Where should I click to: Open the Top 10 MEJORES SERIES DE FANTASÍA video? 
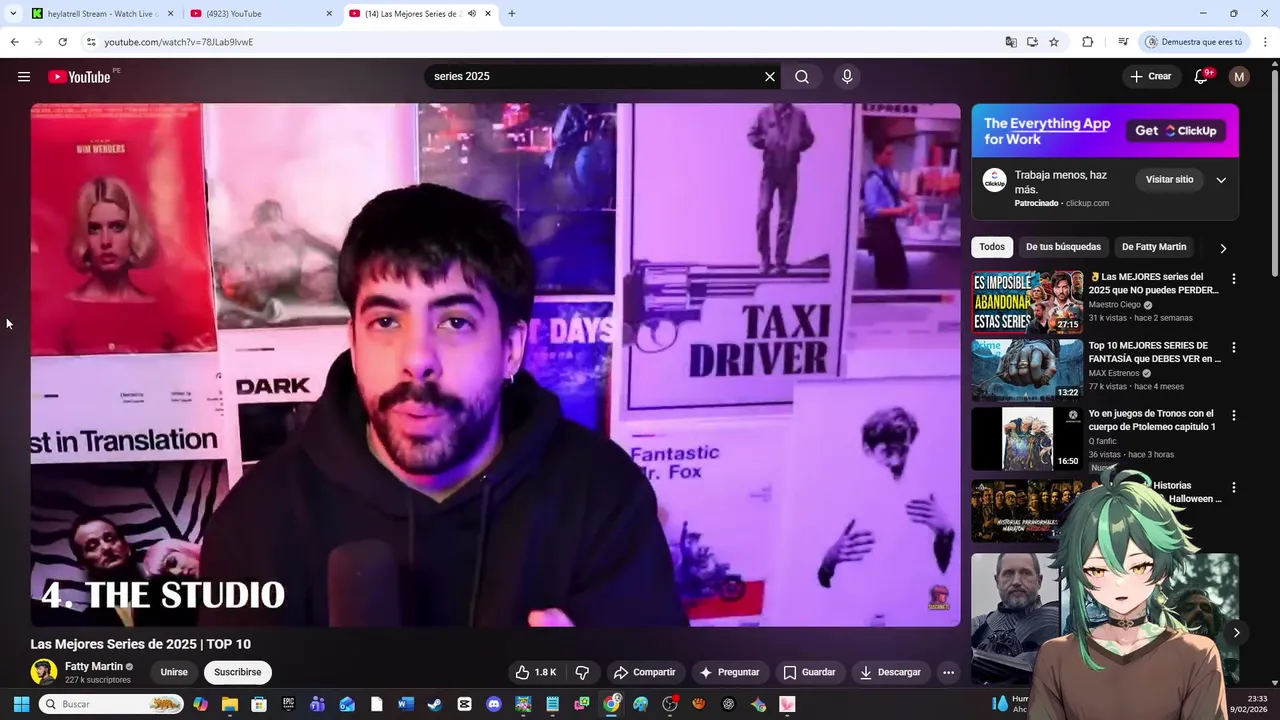(1155, 352)
